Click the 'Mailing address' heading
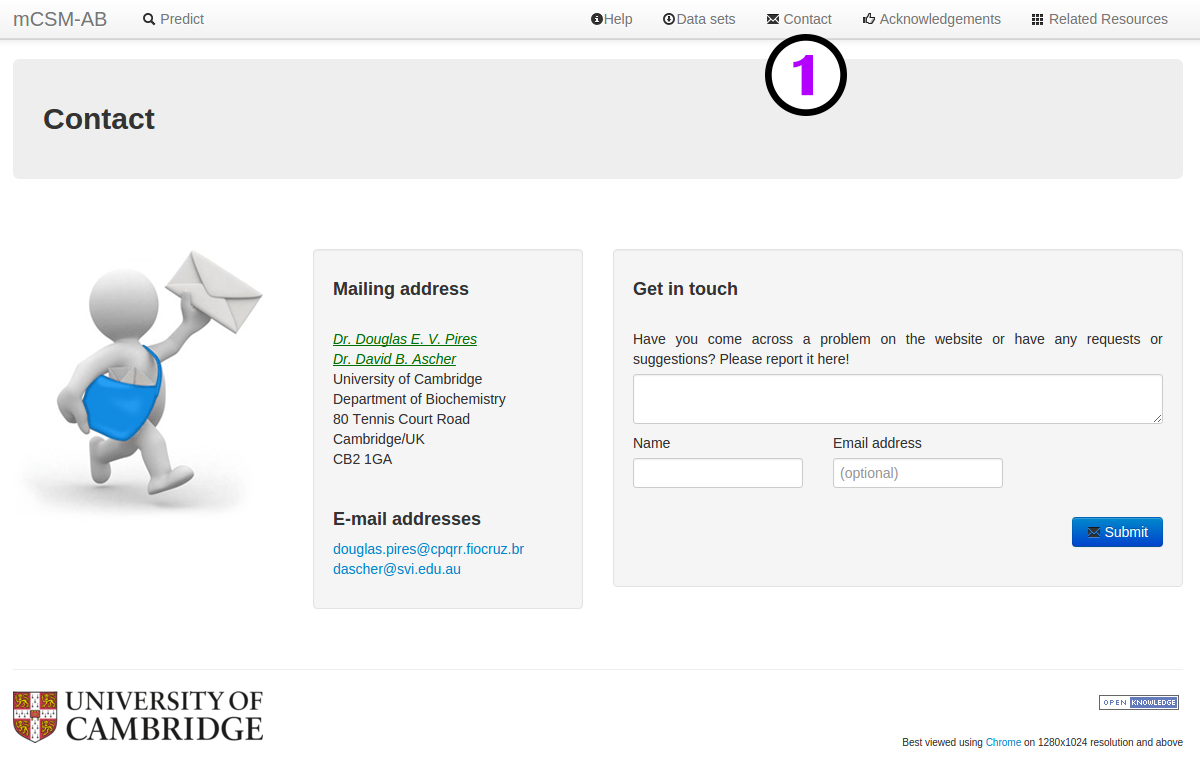1200x757 pixels. (x=401, y=289)
